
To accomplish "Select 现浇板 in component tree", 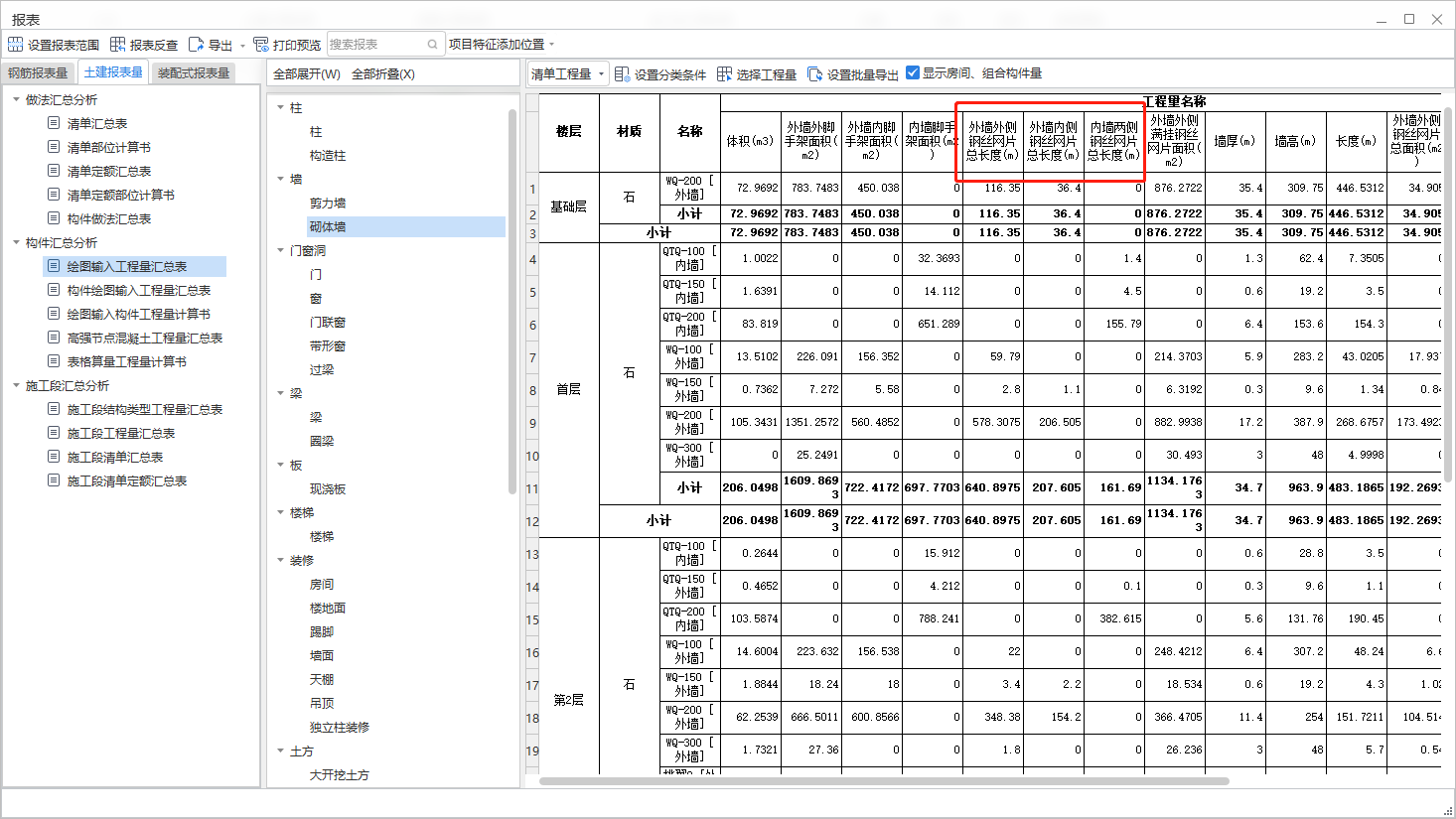I will coord(328,488).
